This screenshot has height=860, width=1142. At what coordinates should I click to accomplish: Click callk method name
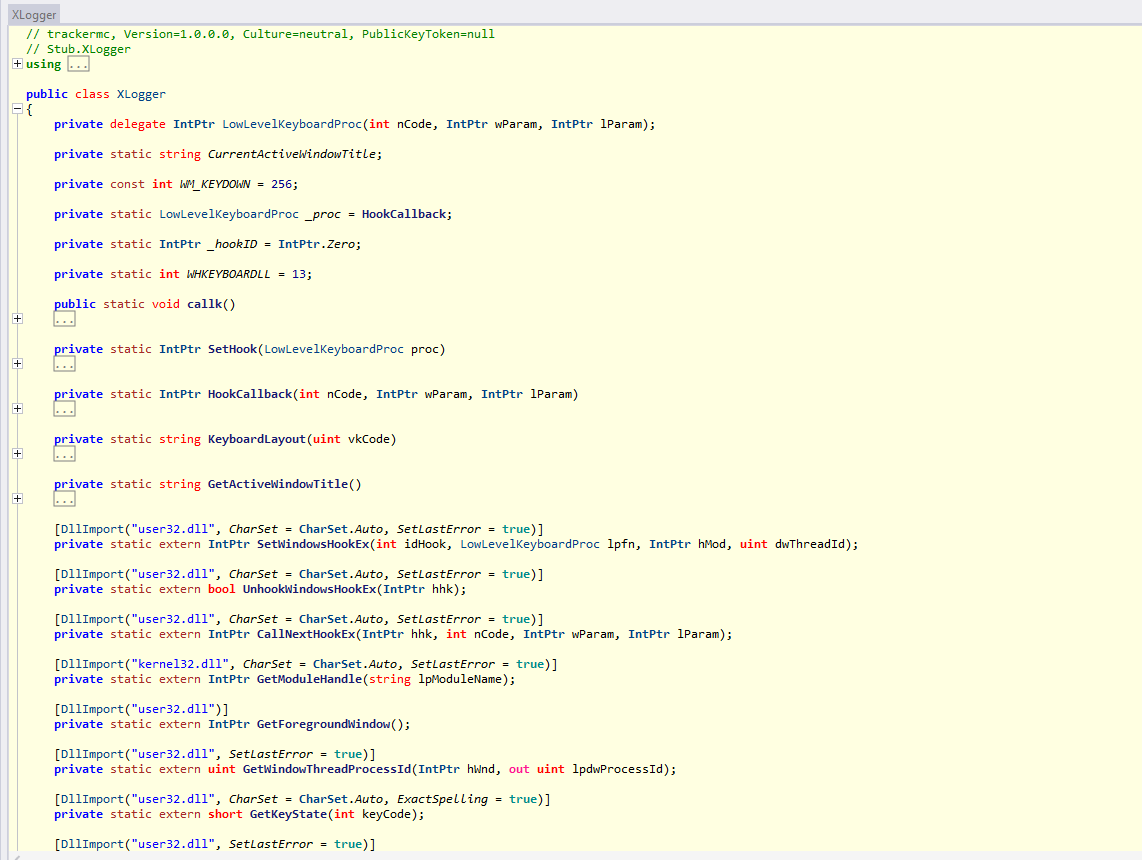pyautogui.click(x=204, y=304)
